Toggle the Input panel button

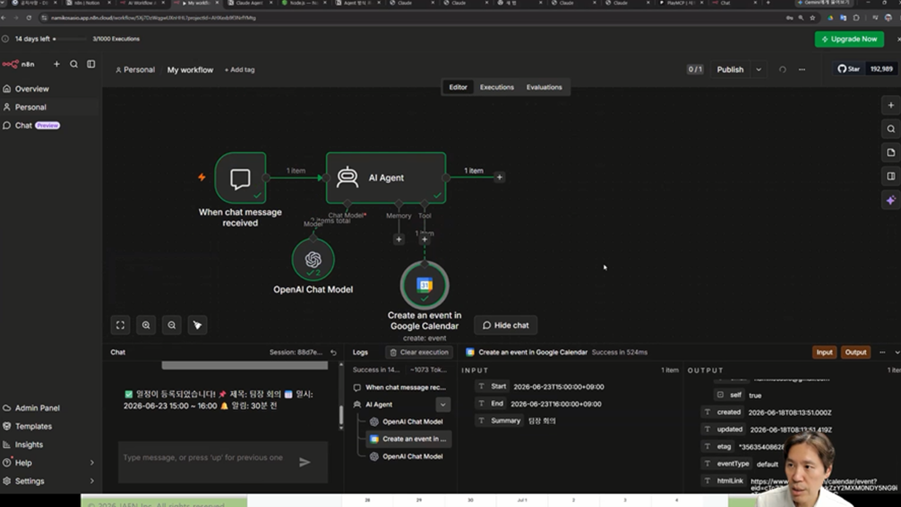(824, 352)
